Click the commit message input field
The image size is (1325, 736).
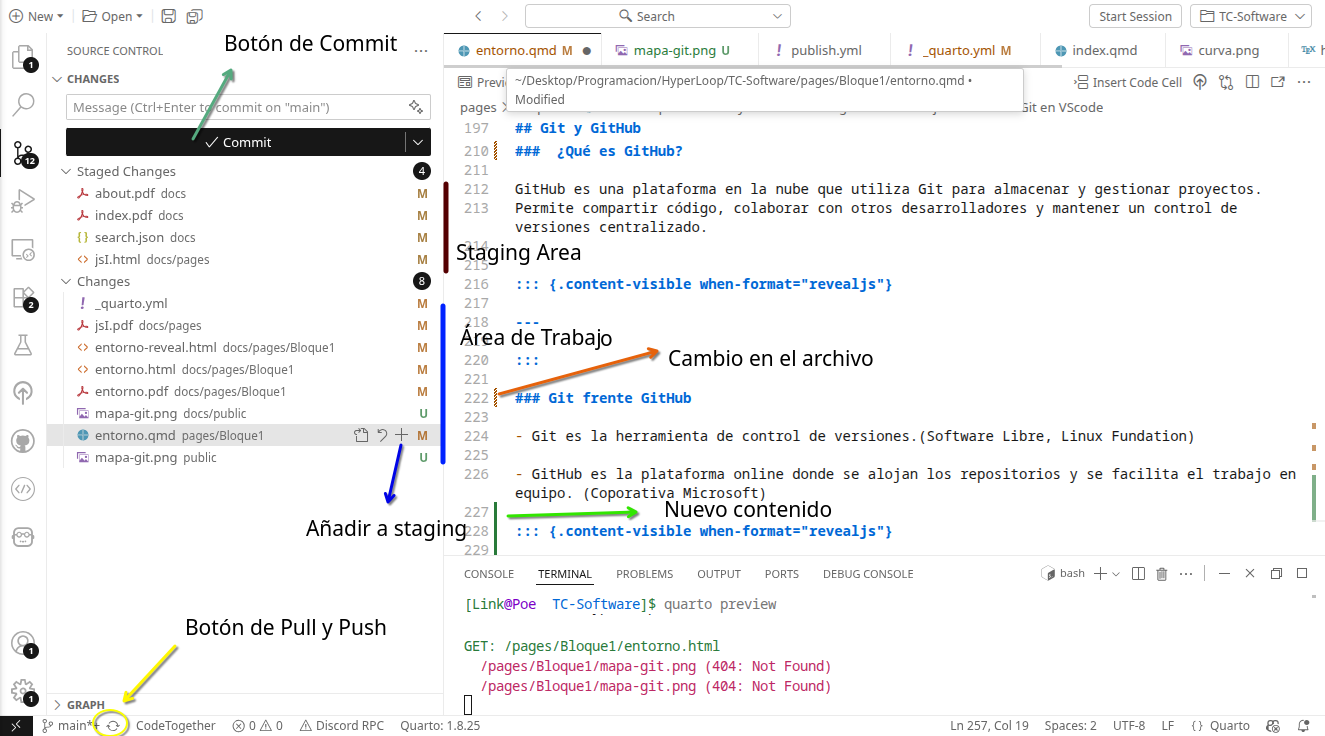tap(235, 107)
